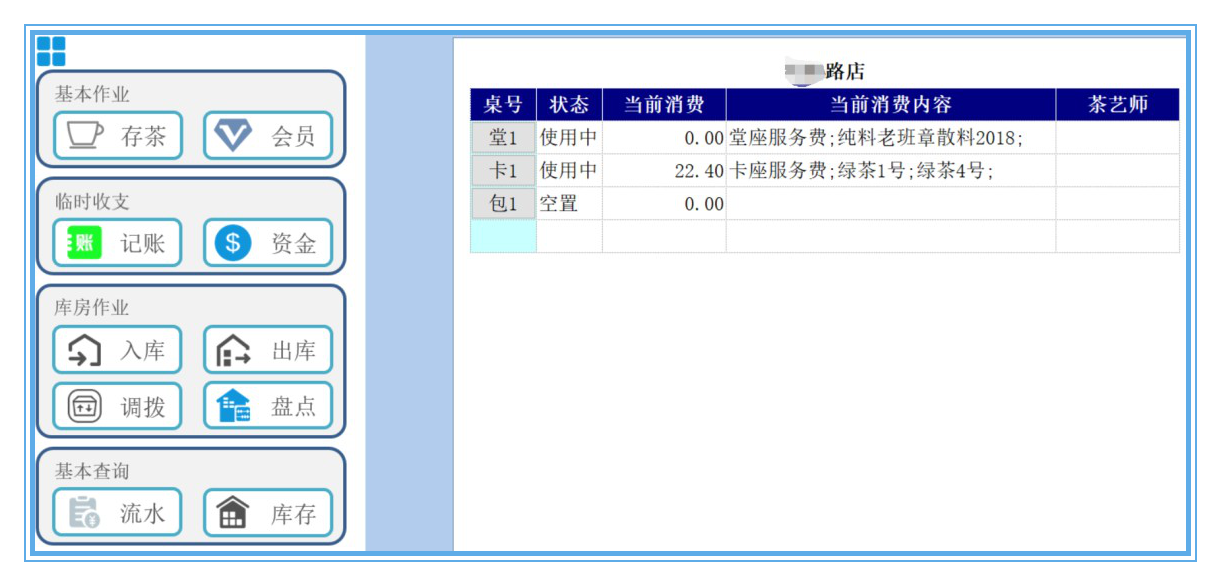Click 茶艺师 column header

pos(1118,105)
